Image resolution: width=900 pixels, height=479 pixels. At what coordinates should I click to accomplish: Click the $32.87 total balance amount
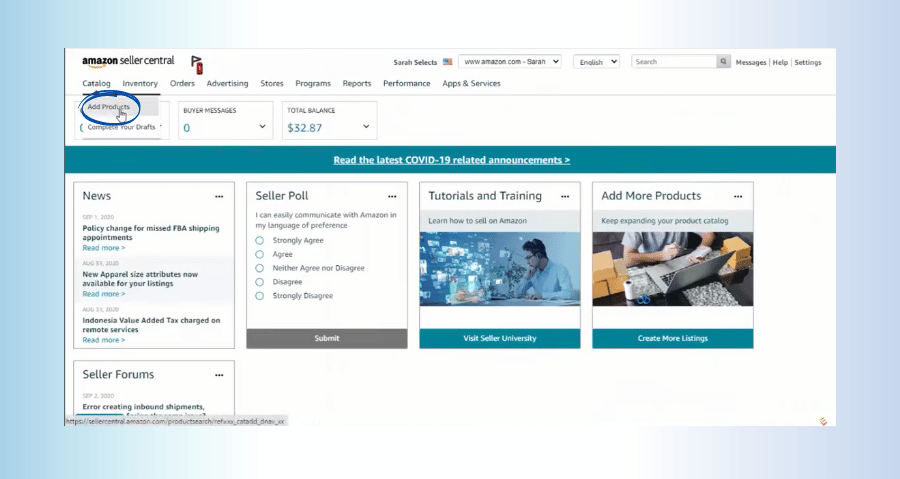click(x=305, y=128)
